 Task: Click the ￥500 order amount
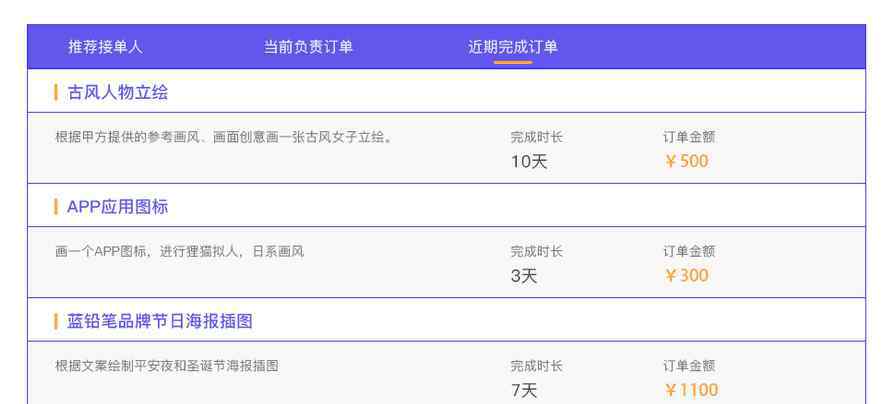click(x=686, y=162)
